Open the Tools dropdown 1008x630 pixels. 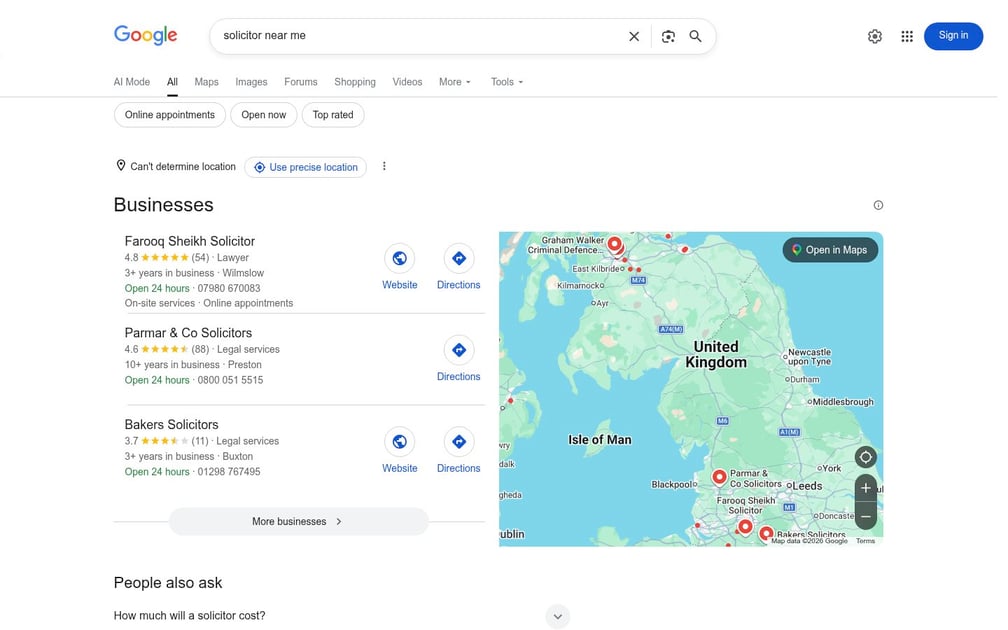tap(507, 82)
